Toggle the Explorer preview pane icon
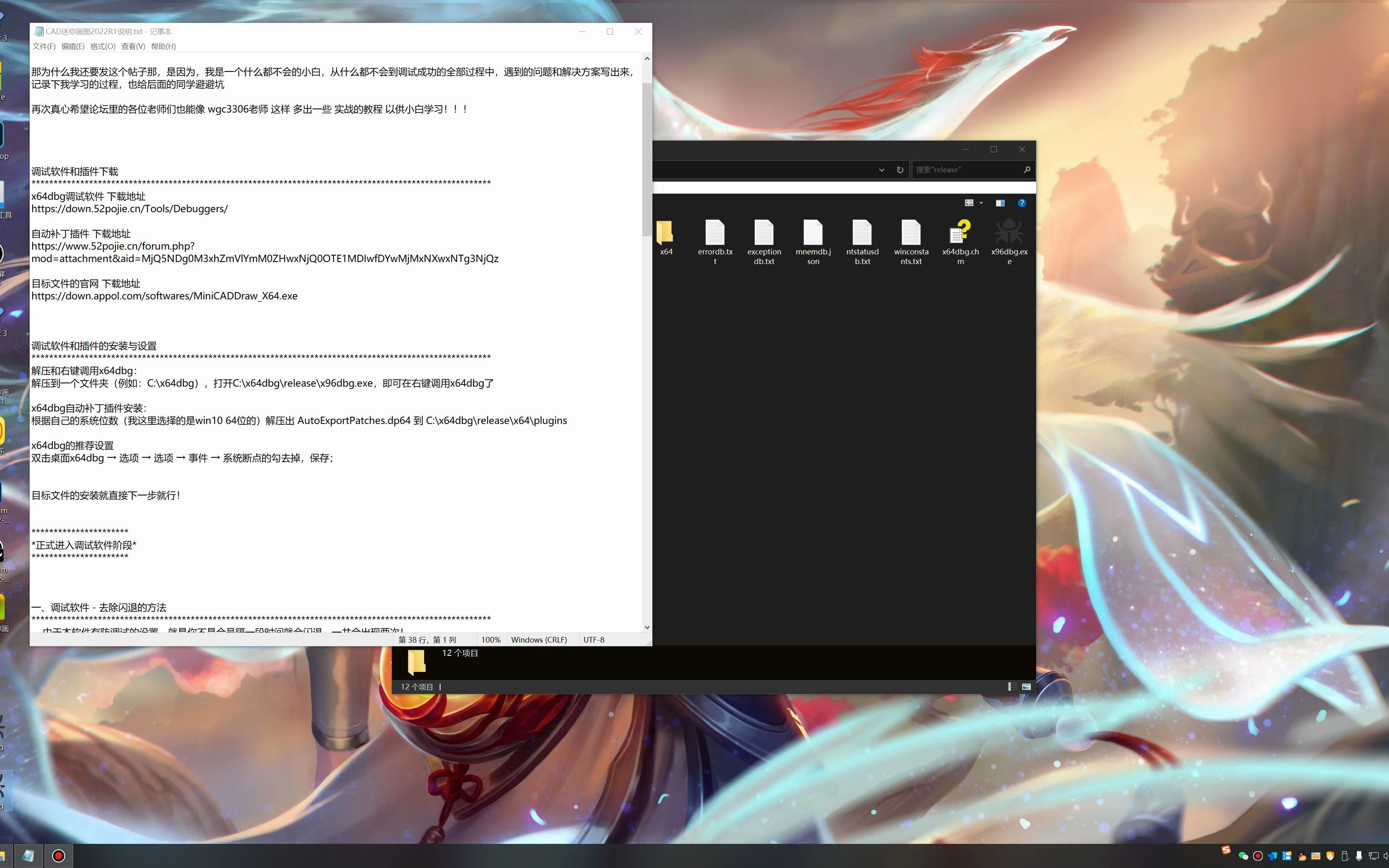 coord(1000,203)
